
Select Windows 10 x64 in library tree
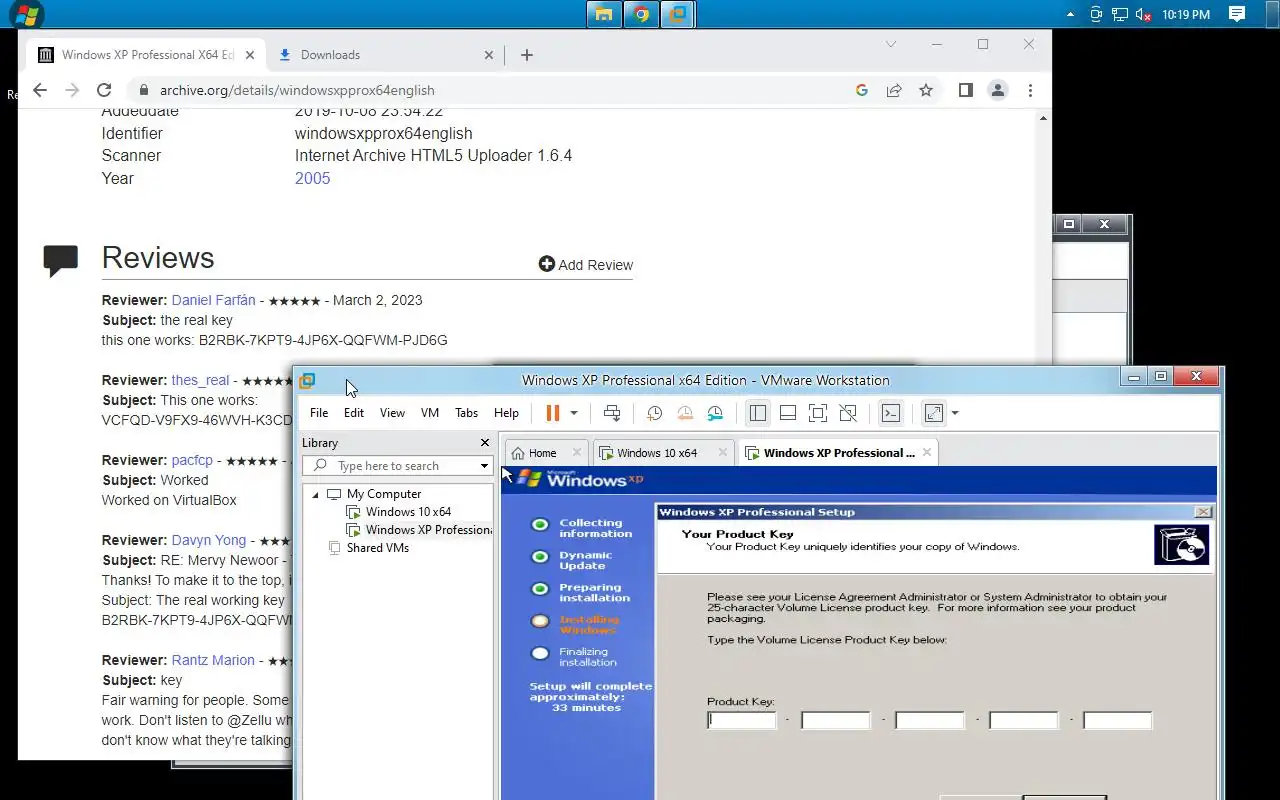click(408, 512)
